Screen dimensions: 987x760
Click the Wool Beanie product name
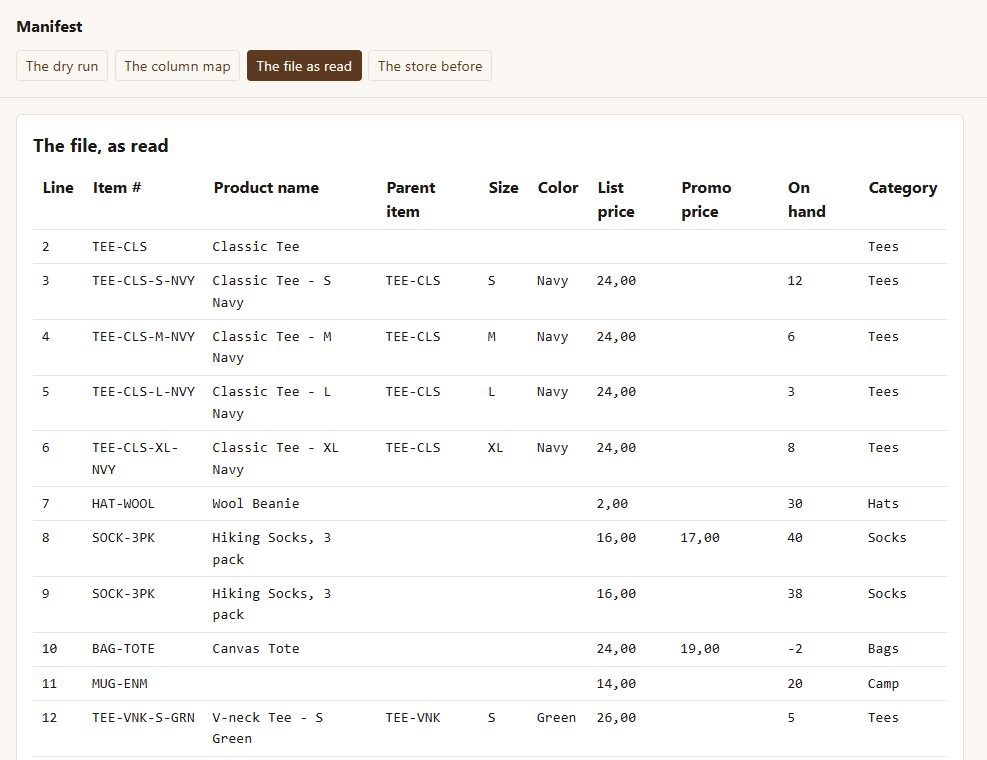(256, 504)
